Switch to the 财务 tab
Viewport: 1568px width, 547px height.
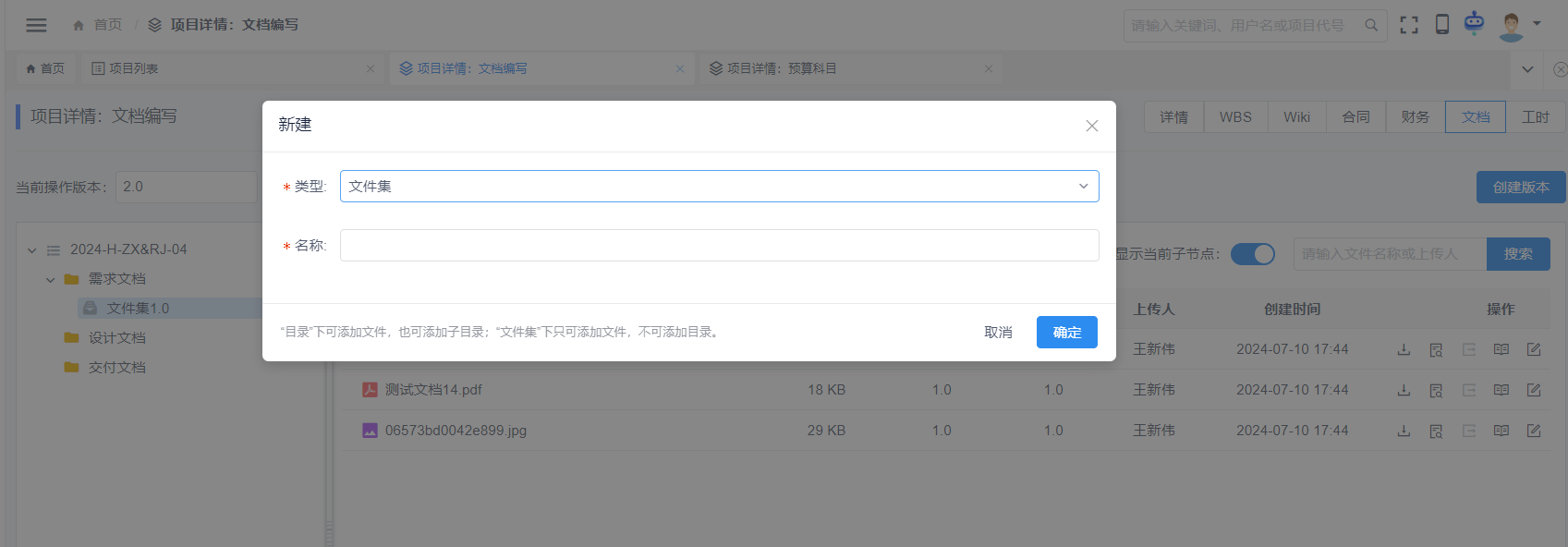pyautogui.click(x=1416, y=117)
